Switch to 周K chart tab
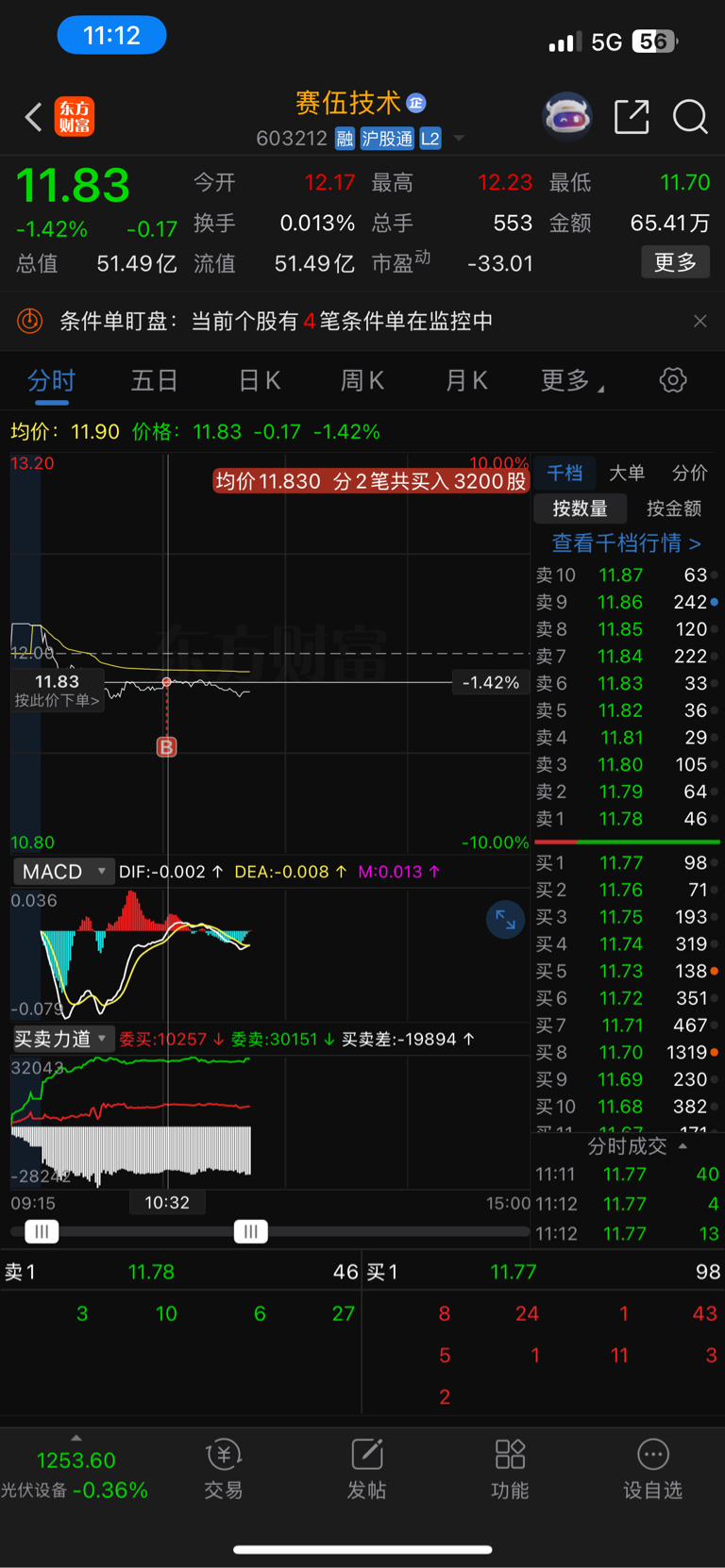This screenshot has height=1568, width=725. tap(362, 381)
